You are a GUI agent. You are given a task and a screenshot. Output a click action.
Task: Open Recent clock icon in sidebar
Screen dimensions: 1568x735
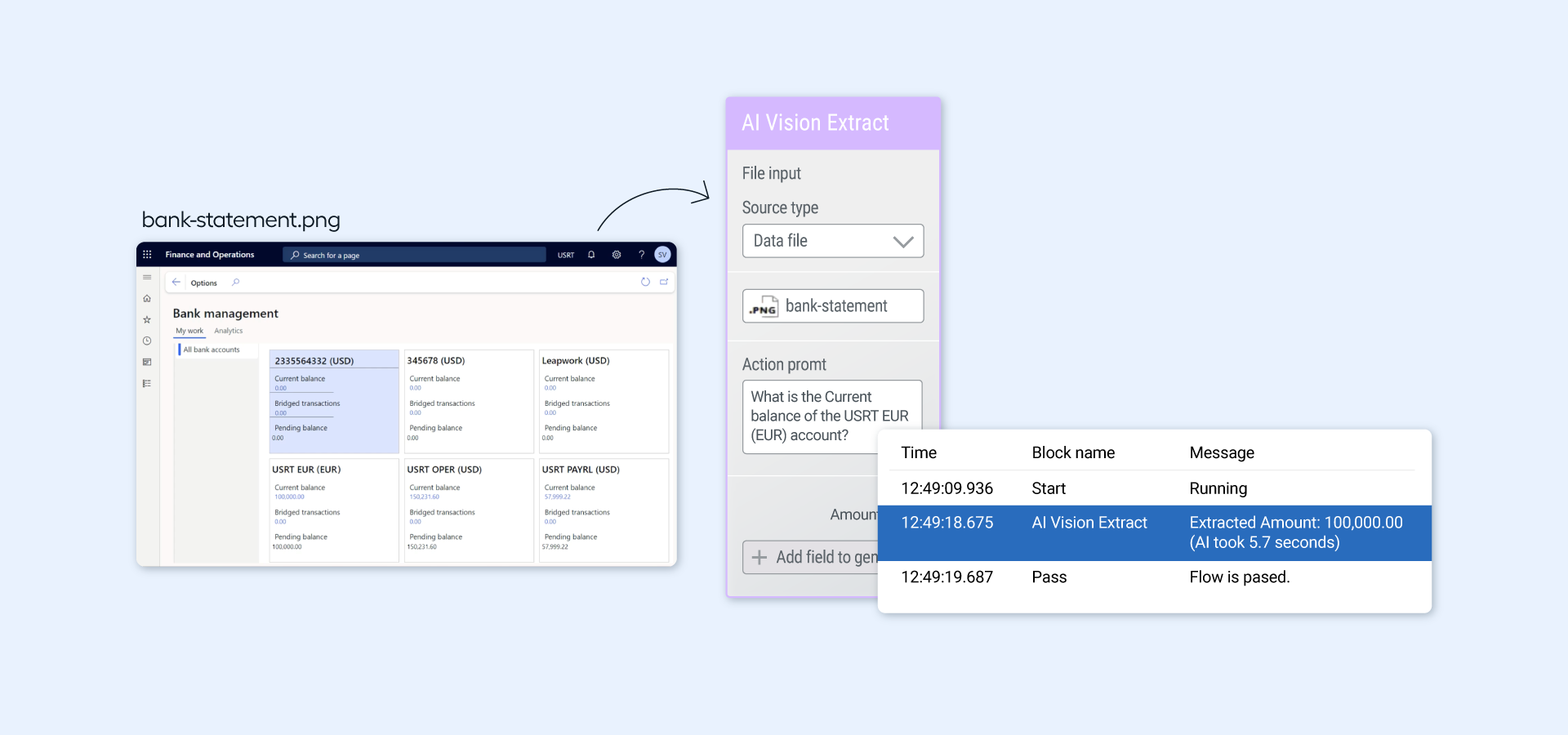tap(147, 341)
